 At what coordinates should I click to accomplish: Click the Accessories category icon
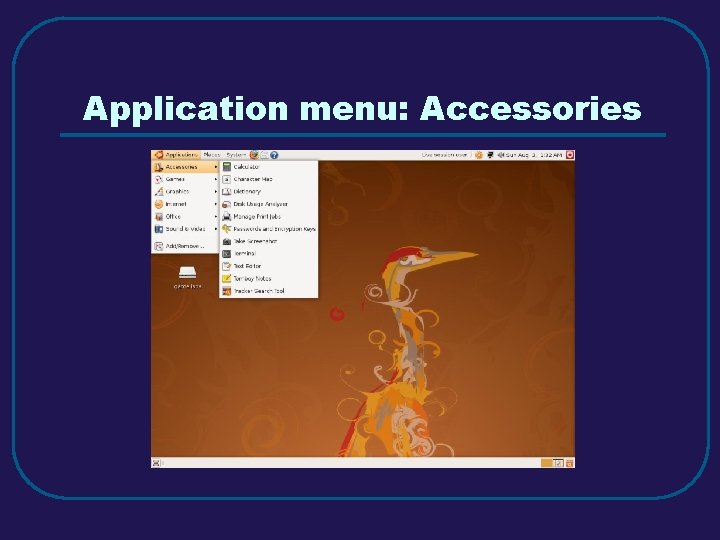(159, 167)
